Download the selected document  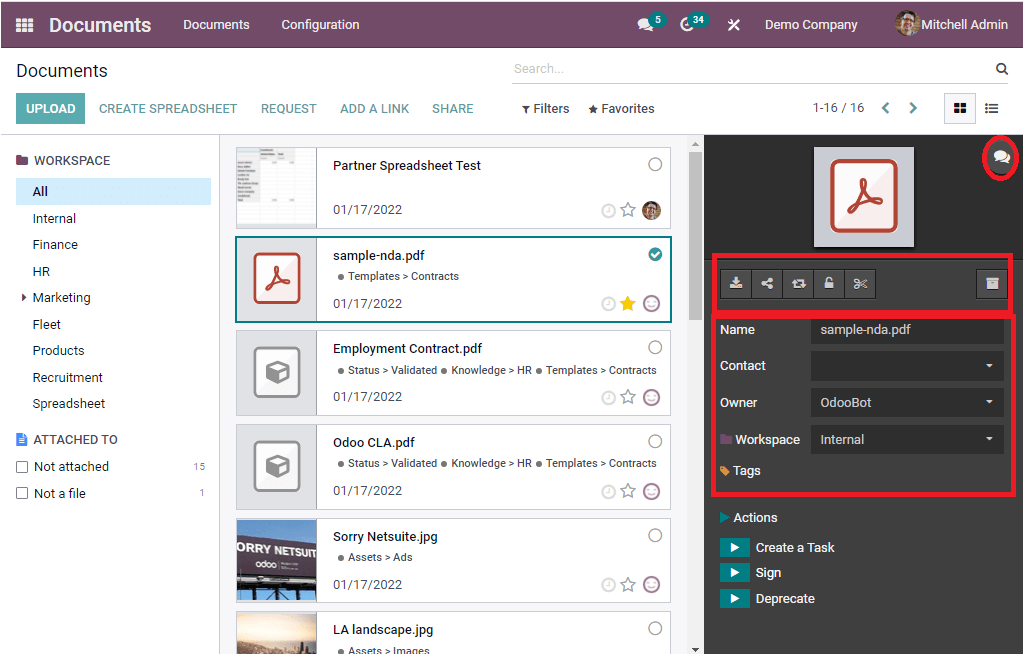click(x=736, y=283)
